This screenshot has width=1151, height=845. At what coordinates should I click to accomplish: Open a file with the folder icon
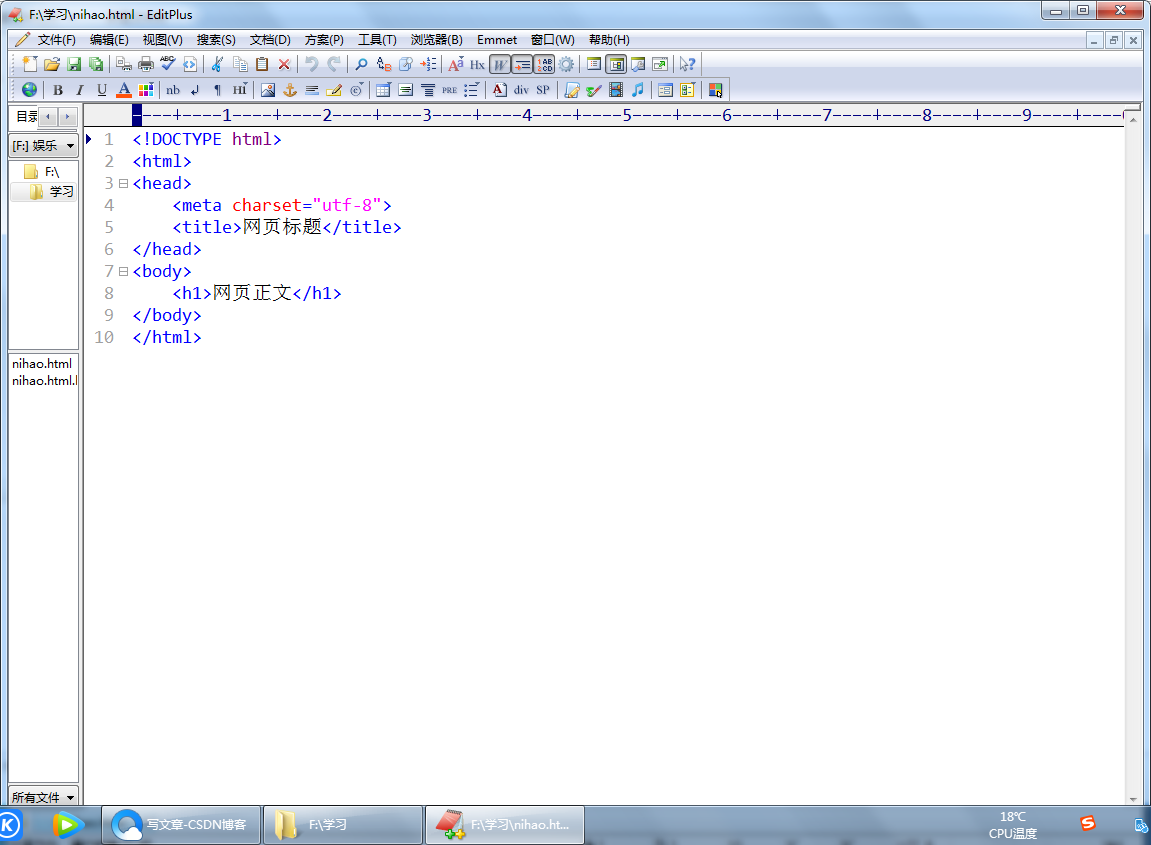tap(51, 65)
